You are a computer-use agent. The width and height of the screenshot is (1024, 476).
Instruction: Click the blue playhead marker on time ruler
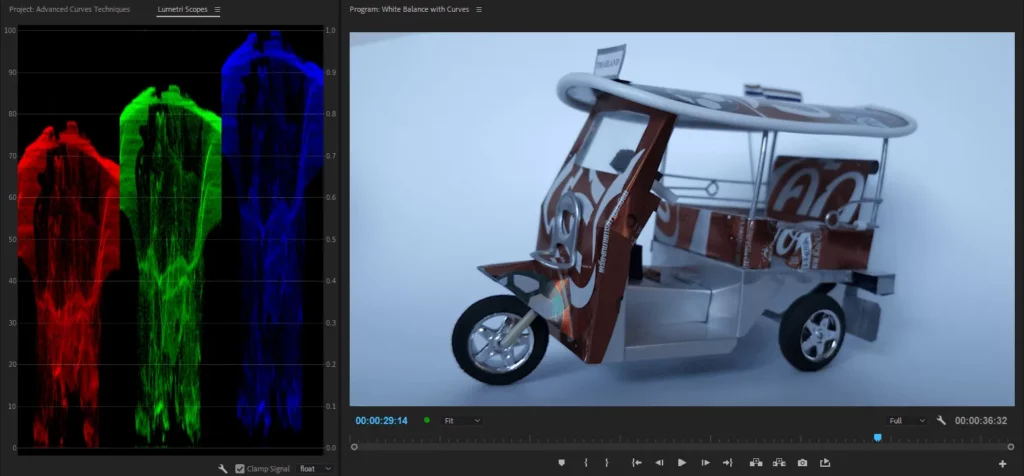[878, 437]
